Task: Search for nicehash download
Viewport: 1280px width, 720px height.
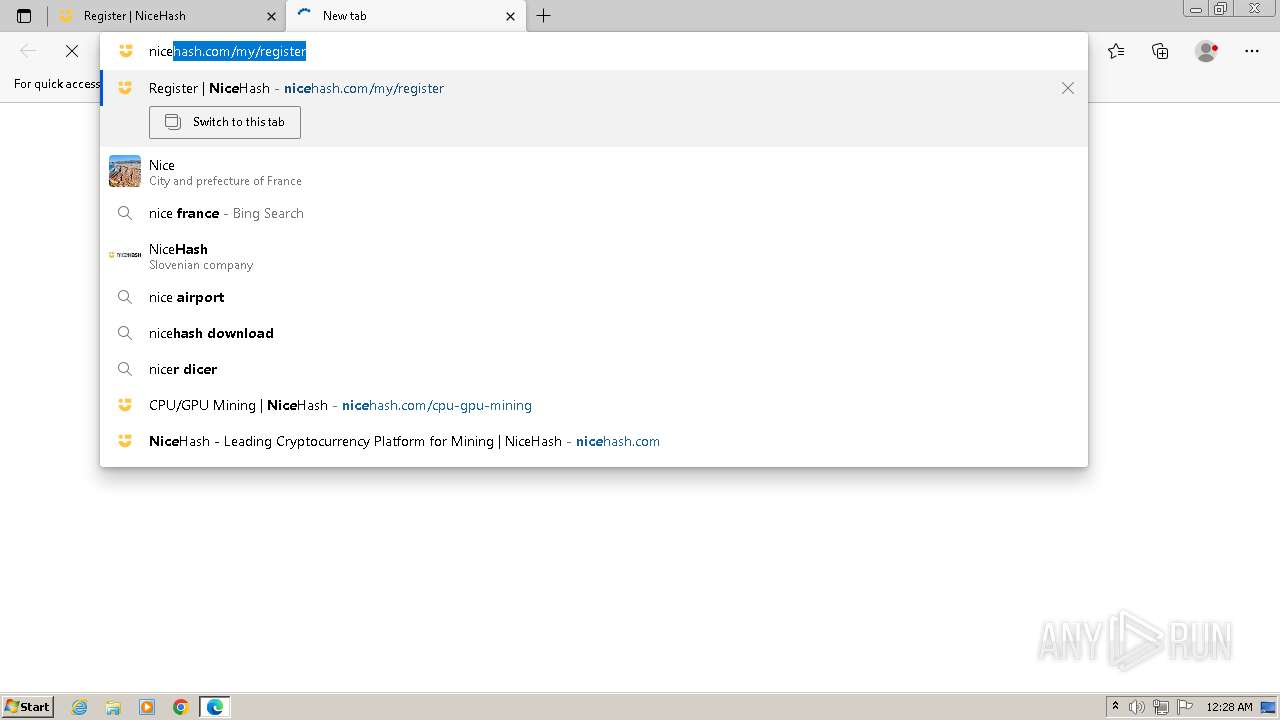Action: coord(594,333)
